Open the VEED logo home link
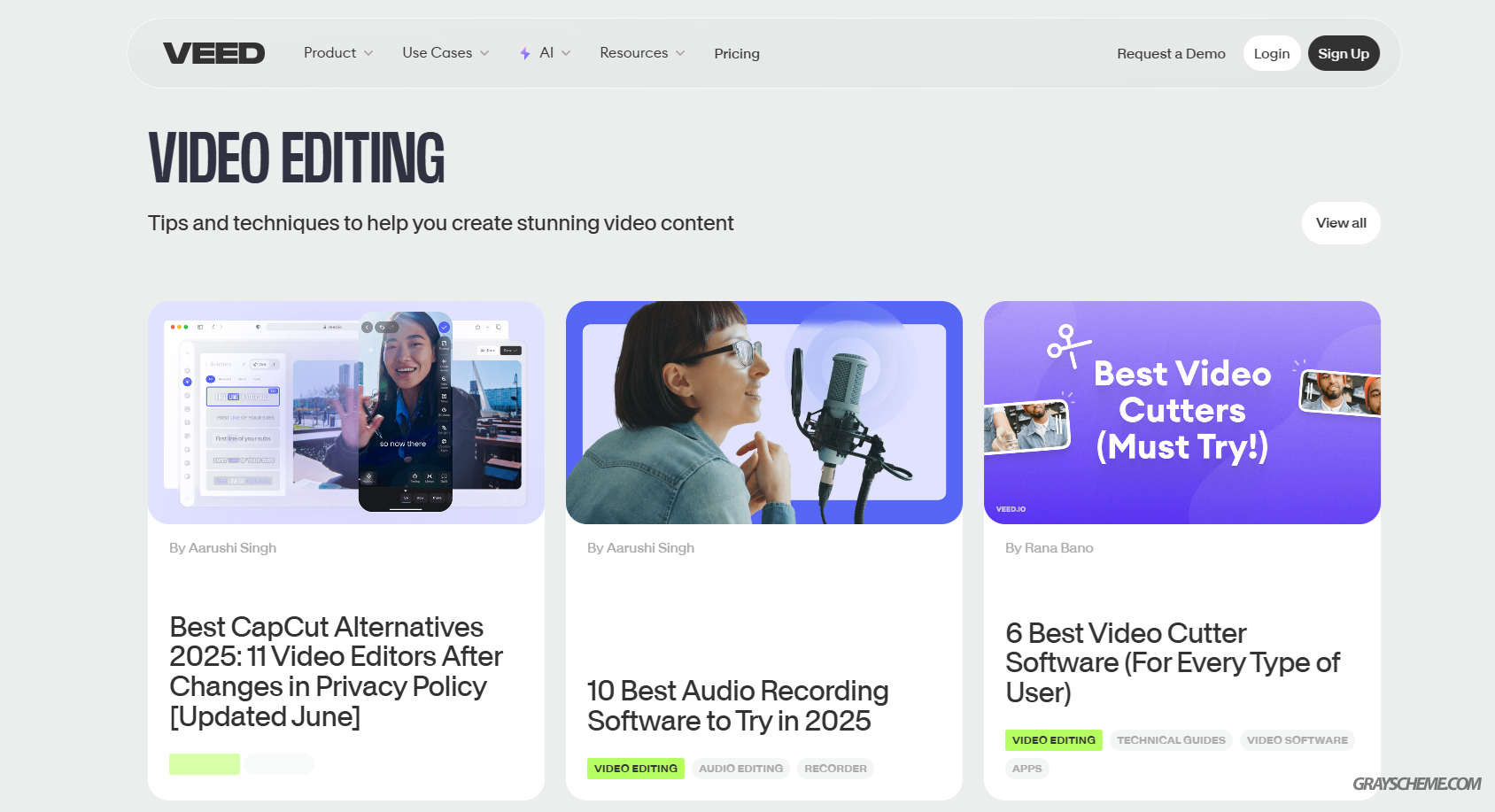1495x812 pixels. click(x=213, y=53)
